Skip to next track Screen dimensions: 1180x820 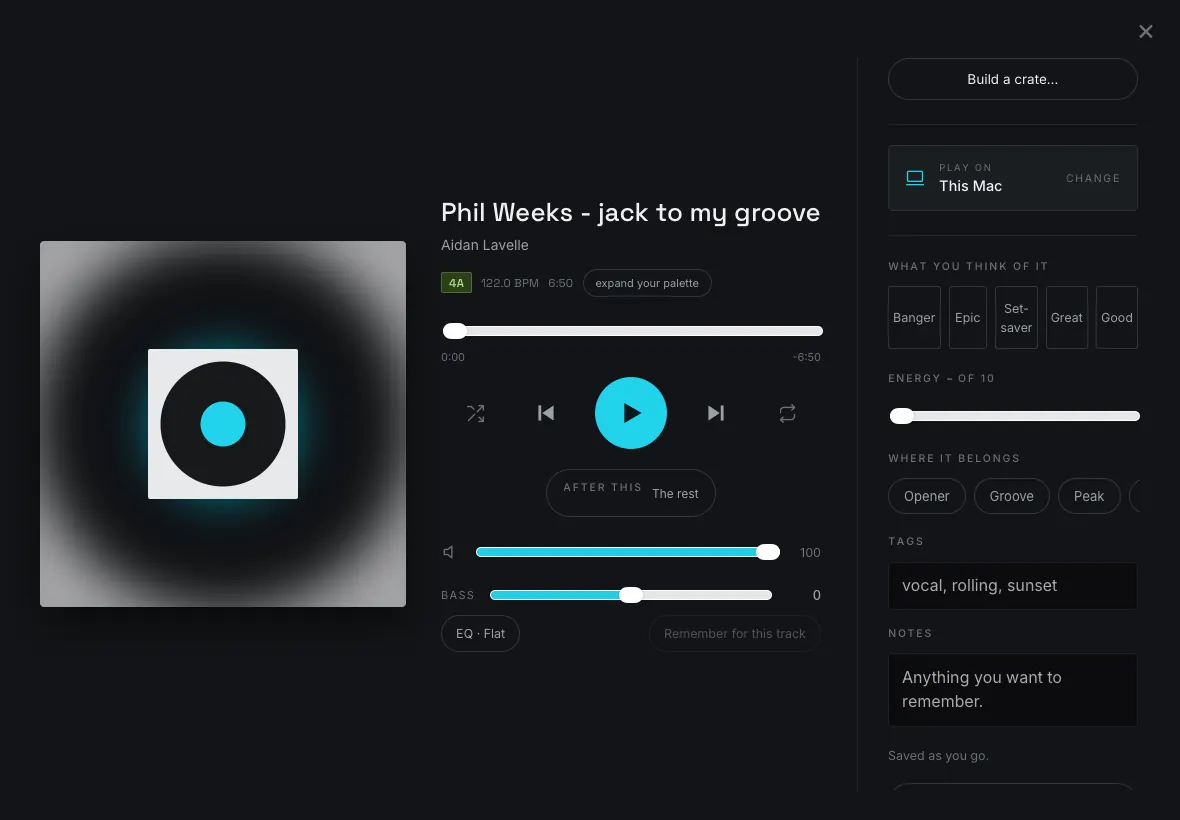click(x=716, y=413)
